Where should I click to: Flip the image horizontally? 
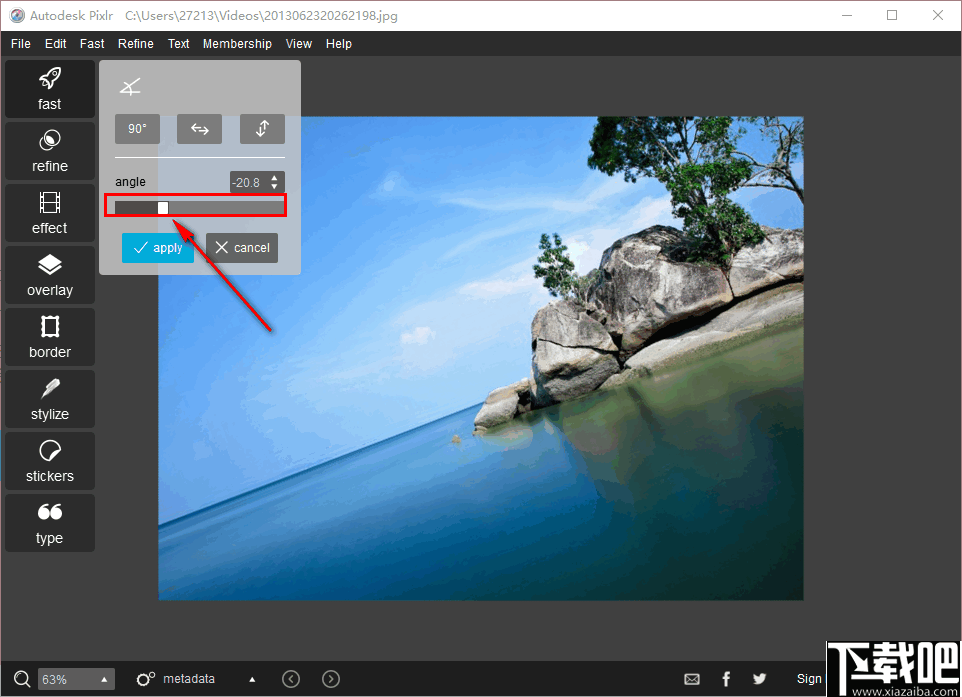[x=199, y=129]
